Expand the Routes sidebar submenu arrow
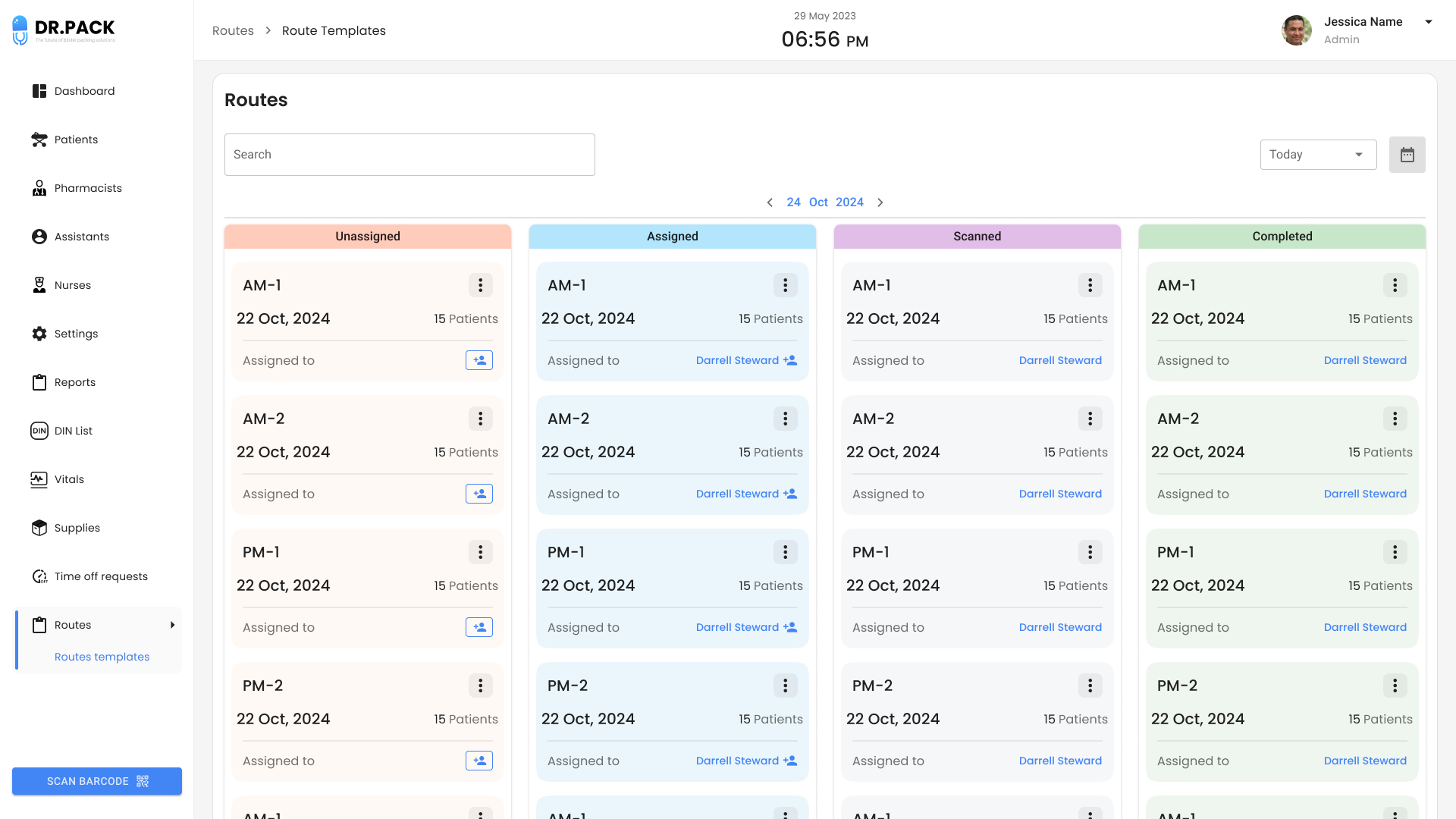Screen dimensions: 1456x819 [172, 625]
